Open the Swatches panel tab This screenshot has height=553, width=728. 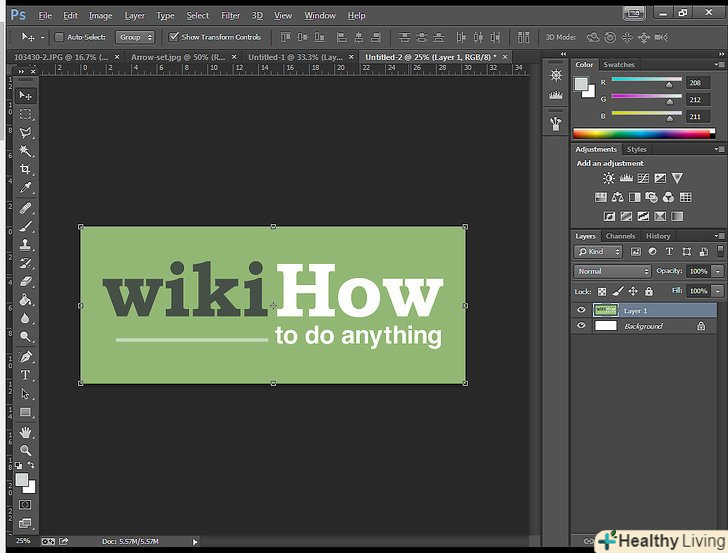[618, 65]
